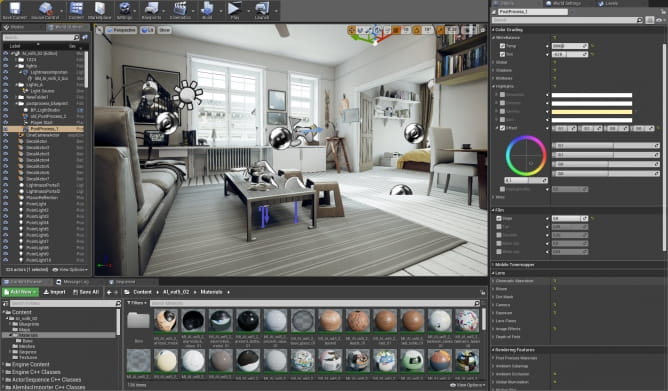Open the Lit view mode menu
This screenshot has height=391, width=668.
point(147,30)
